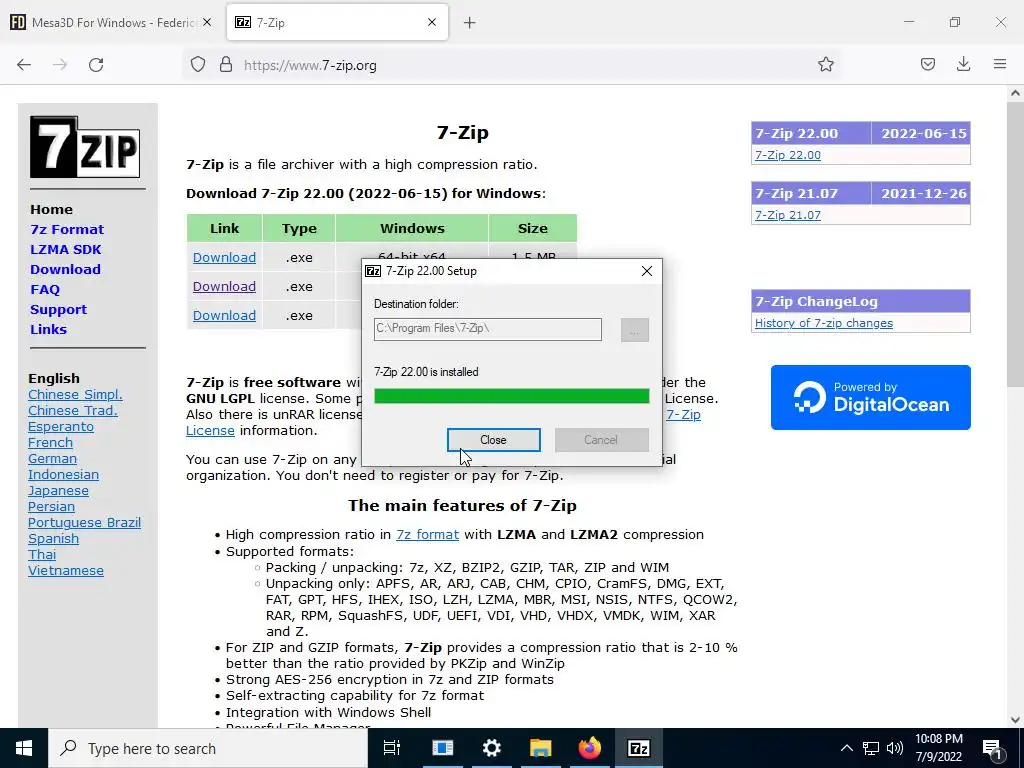Switch language to Thai
This screenshot has height=768, width=1024.
42,554
